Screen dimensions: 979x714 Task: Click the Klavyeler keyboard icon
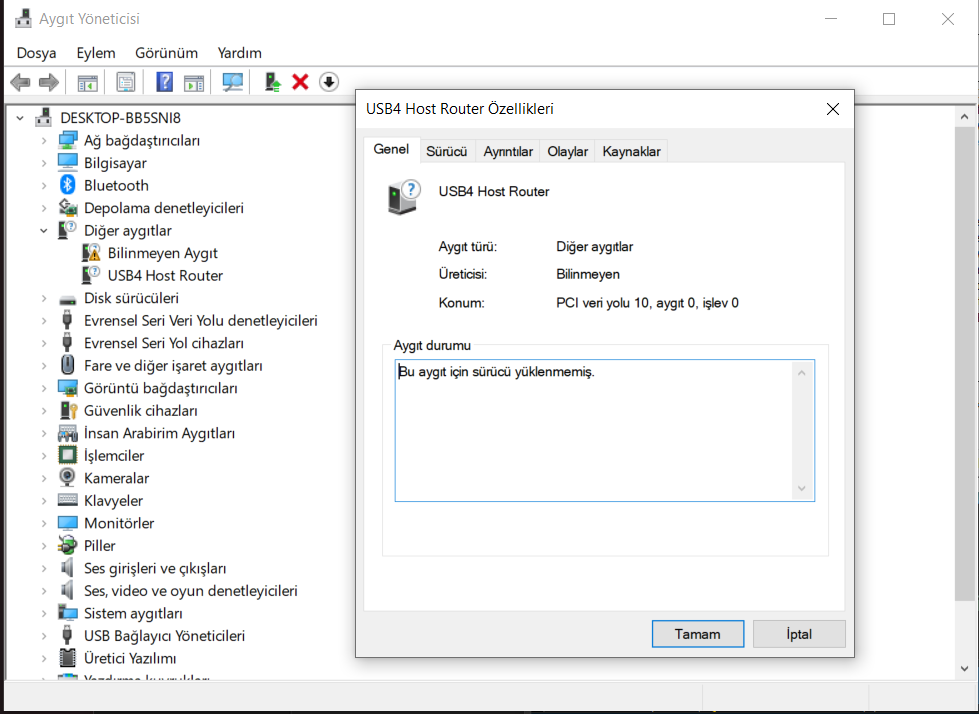(67, 501)
